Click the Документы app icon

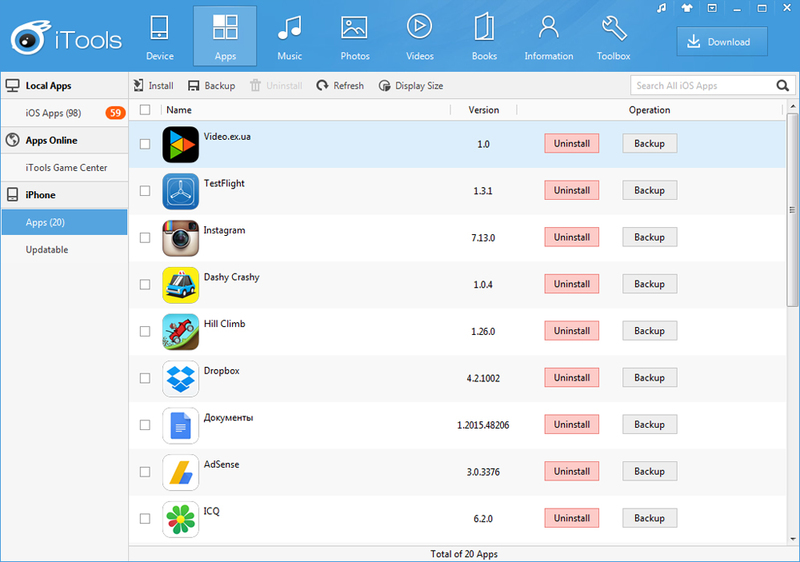tap(181, 426)
